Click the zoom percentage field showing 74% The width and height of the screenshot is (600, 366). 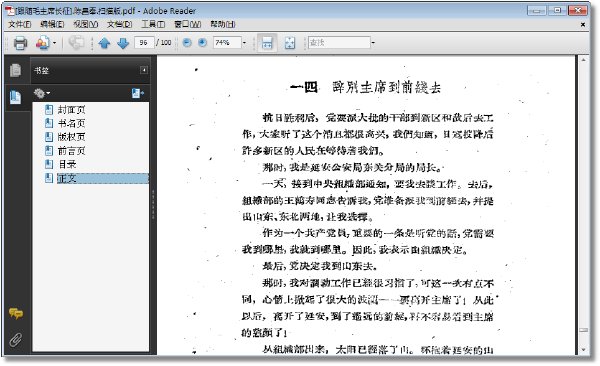(x=227, y=43)
